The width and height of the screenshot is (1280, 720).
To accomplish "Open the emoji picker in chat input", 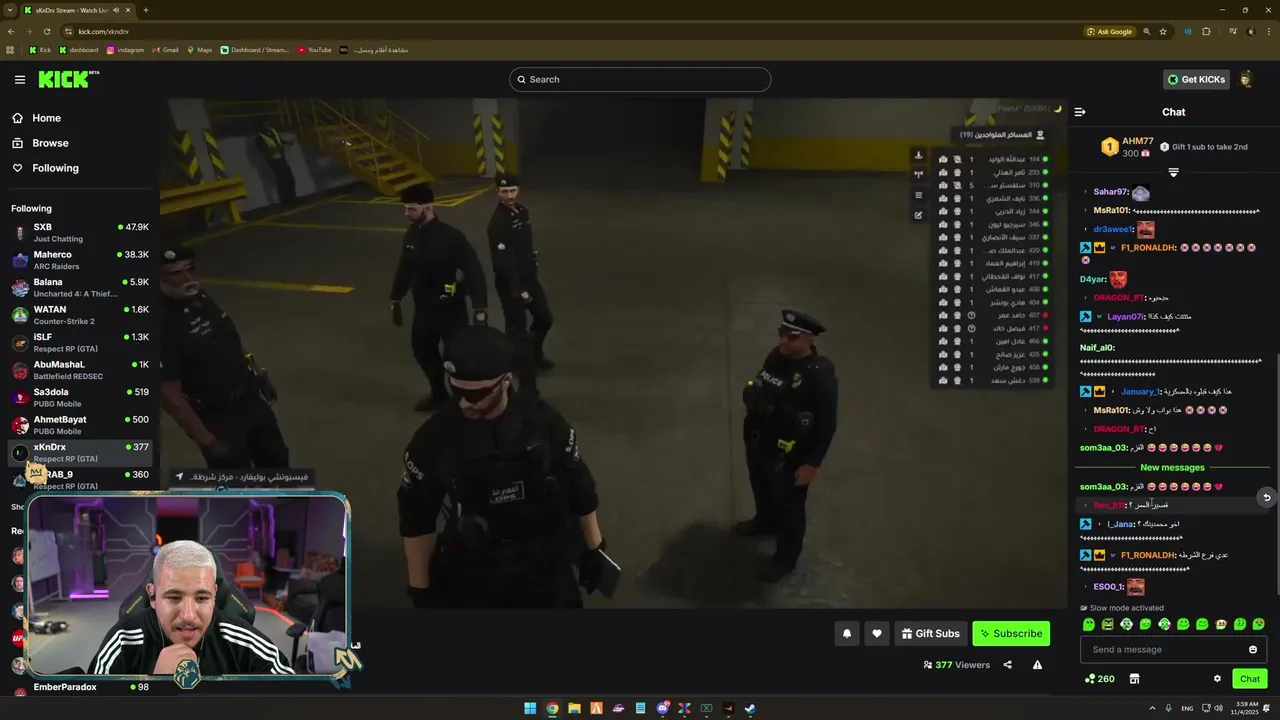I will (1253, 649).
